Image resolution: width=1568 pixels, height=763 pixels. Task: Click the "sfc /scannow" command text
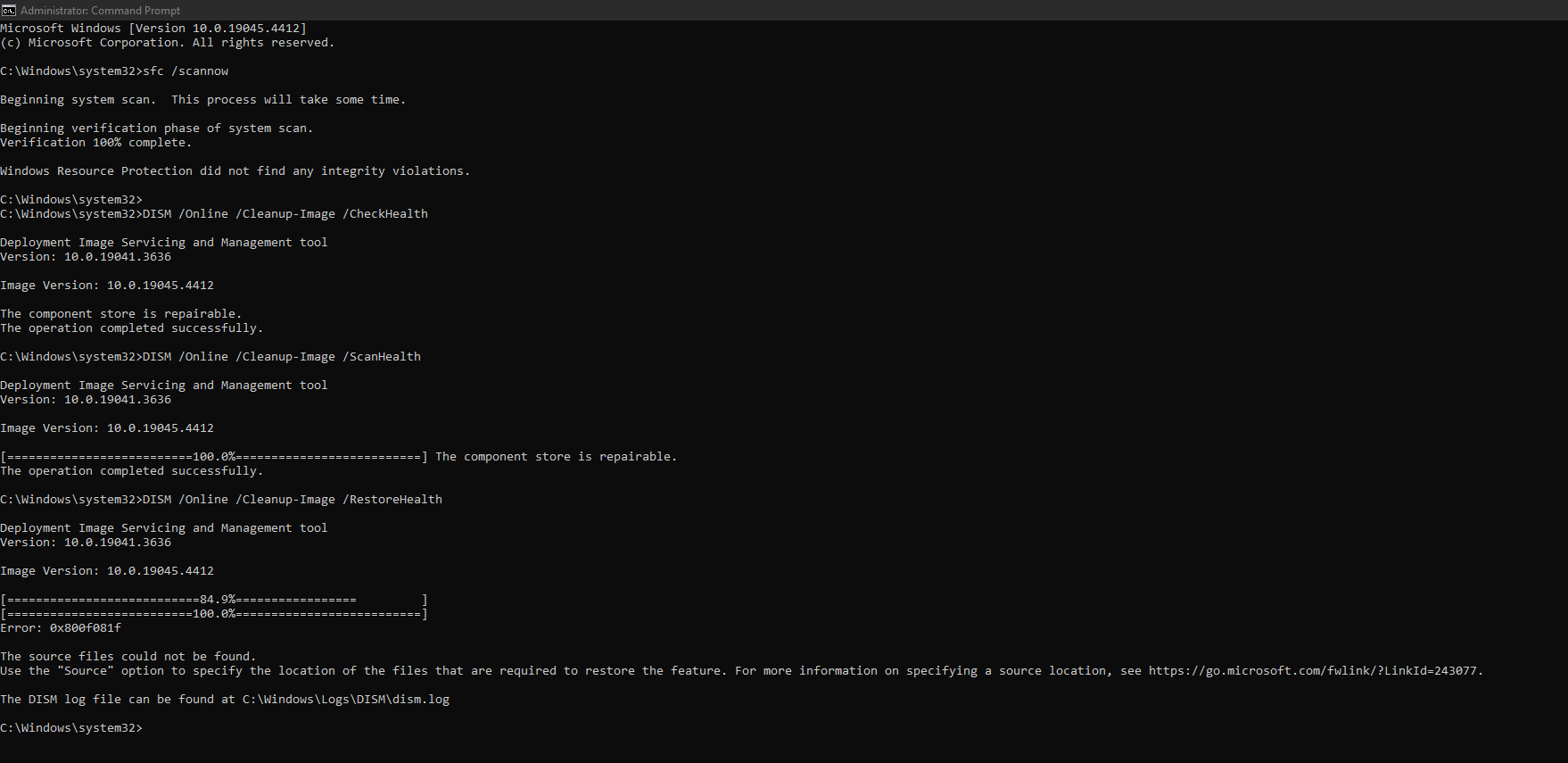click(x=186, y=71)
